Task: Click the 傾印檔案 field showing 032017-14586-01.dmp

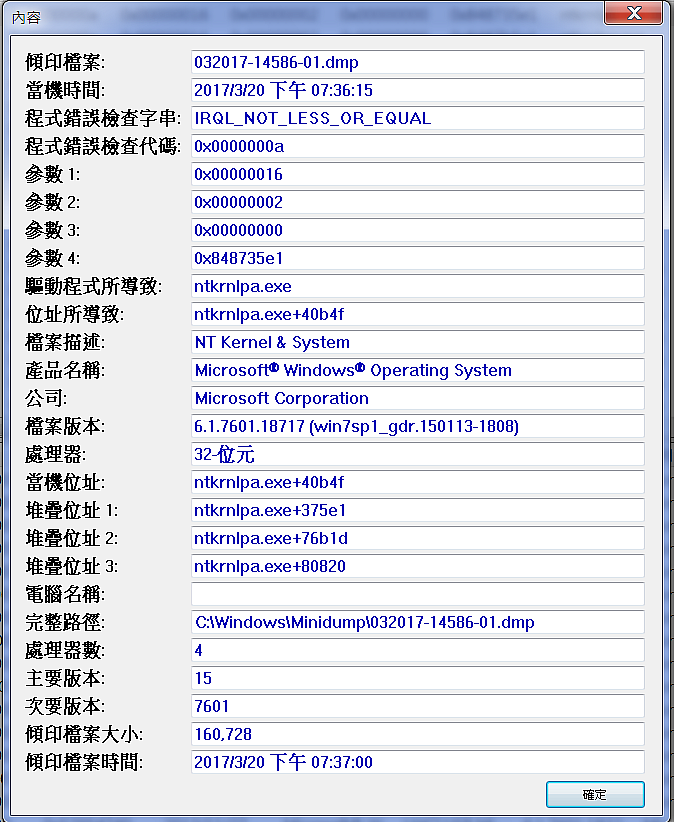Action: pyautogui.click(x=418, y=62)
